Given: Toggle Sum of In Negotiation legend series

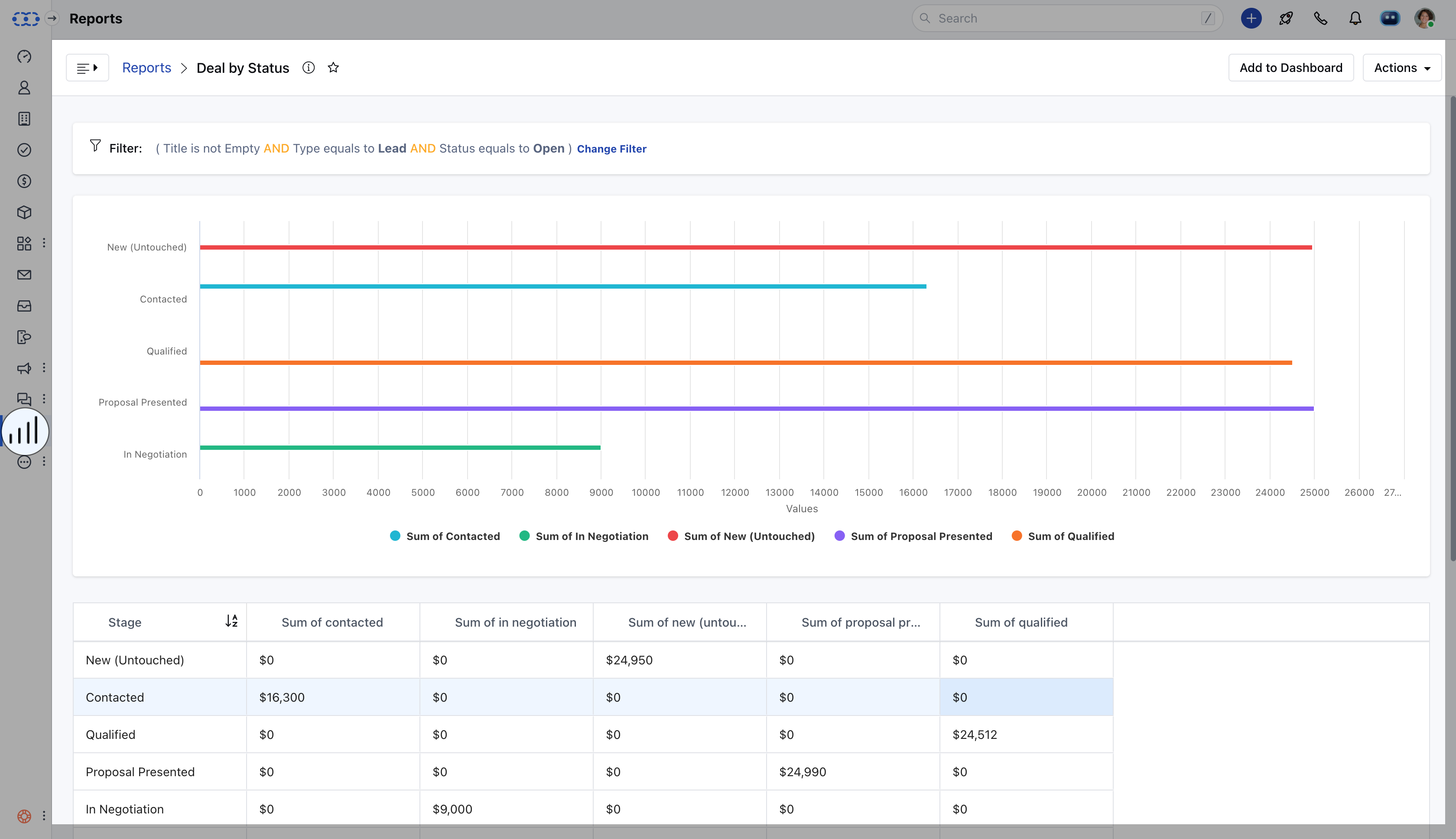Looking at the screenshot, I should [584, 536].
